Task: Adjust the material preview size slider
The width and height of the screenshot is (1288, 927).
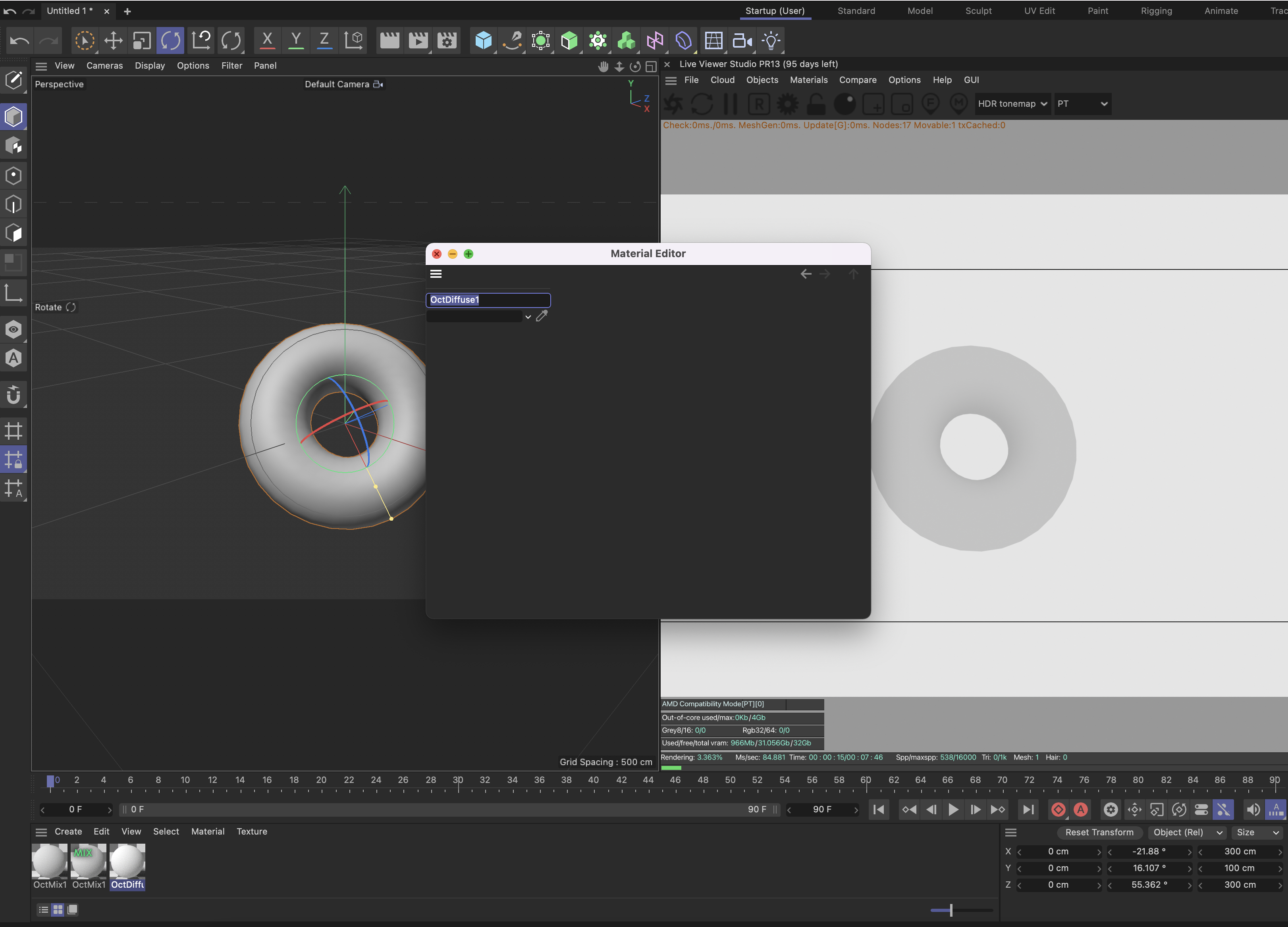Action: point(951,910)
